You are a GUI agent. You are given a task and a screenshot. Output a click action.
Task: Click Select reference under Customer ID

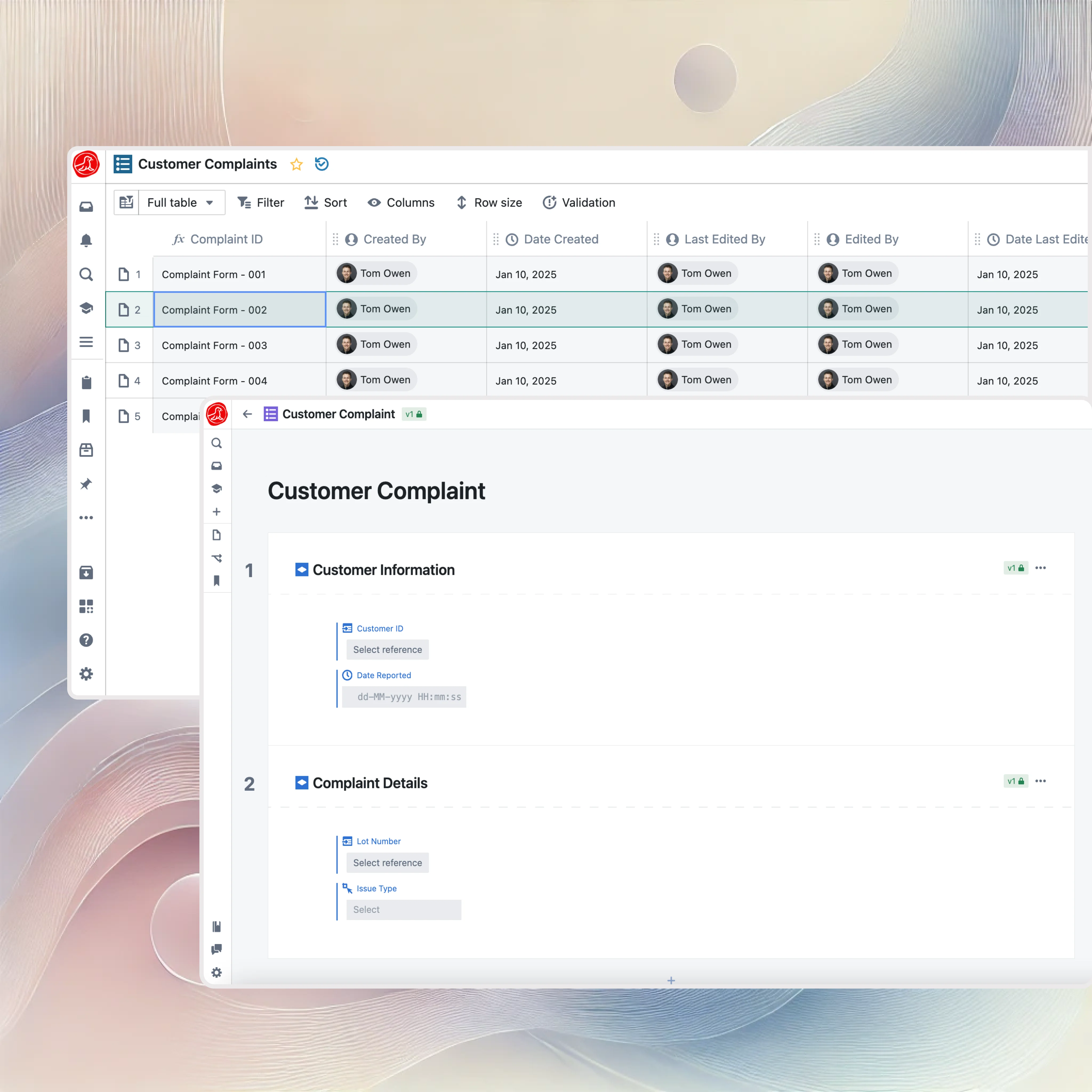tap(387, 650)
